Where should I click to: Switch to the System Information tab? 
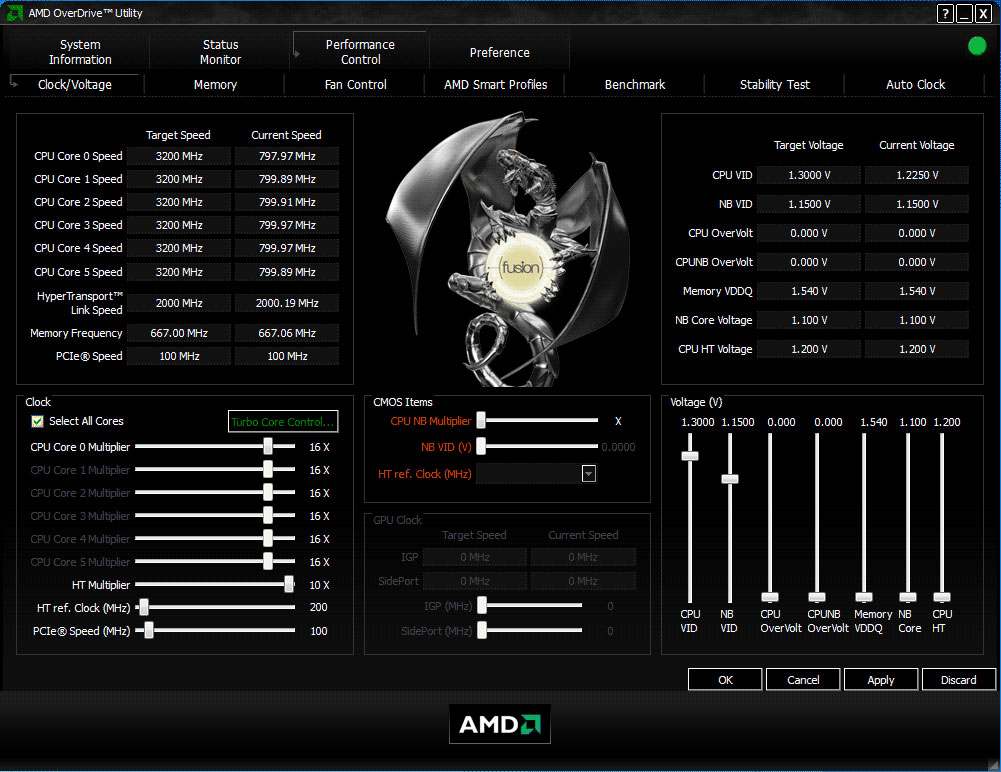point(80,52)
